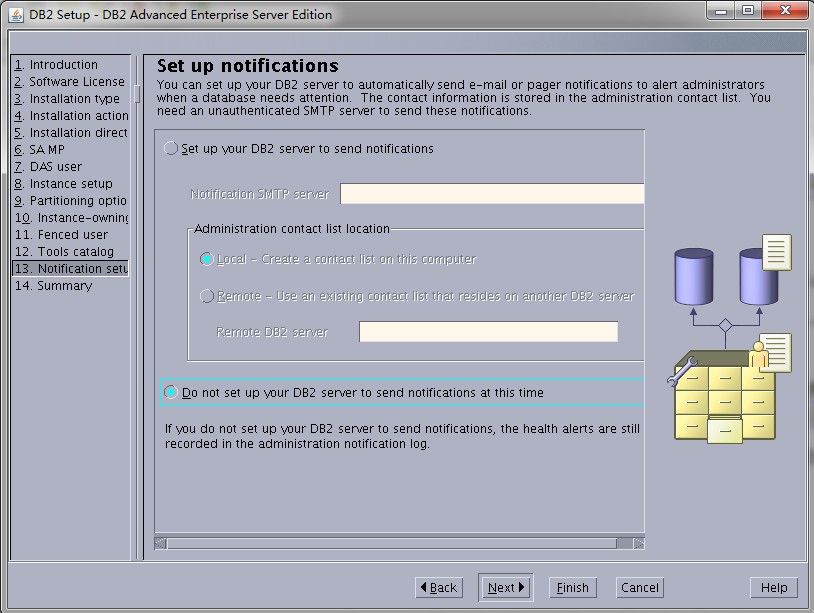This screenshot has height=613, width=814.
Task: Close the DB2 Setup window
Action: click(785, 10)
